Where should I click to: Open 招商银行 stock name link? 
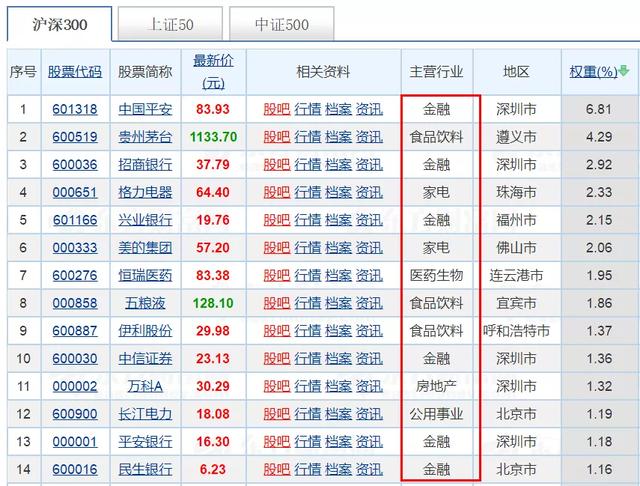pos(145,164)
